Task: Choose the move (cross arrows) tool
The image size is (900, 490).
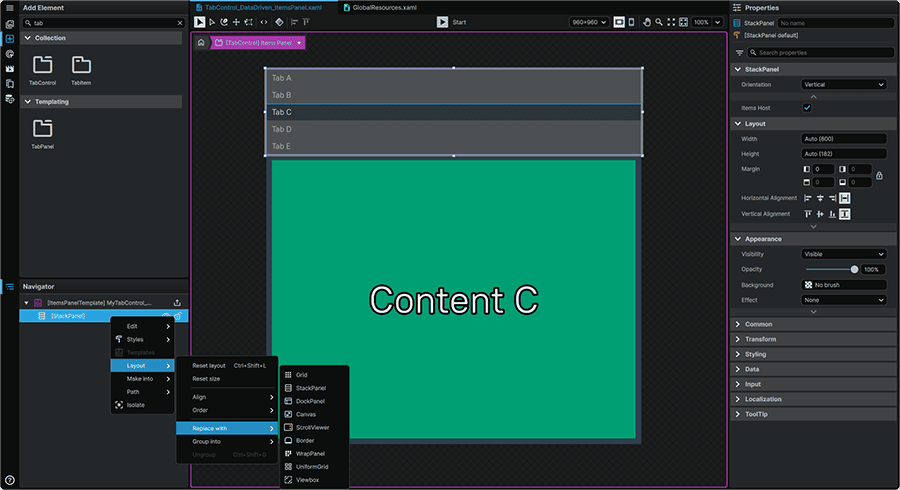Action: tap(236, 22)
